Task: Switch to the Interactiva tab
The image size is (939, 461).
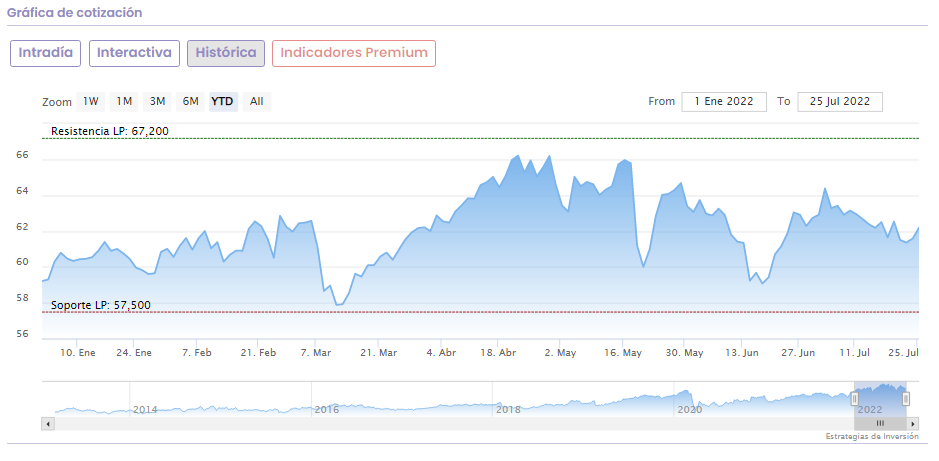Action: (134, 53)
